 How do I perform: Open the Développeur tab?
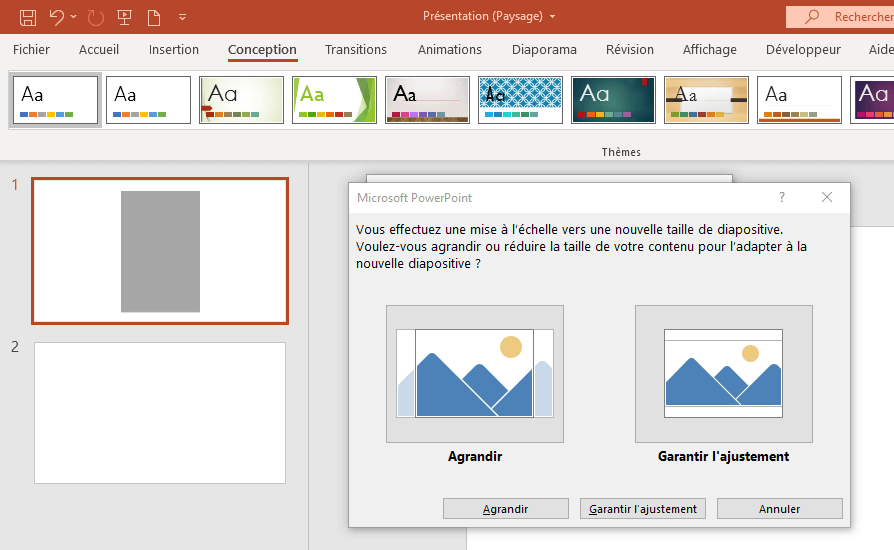803,50
